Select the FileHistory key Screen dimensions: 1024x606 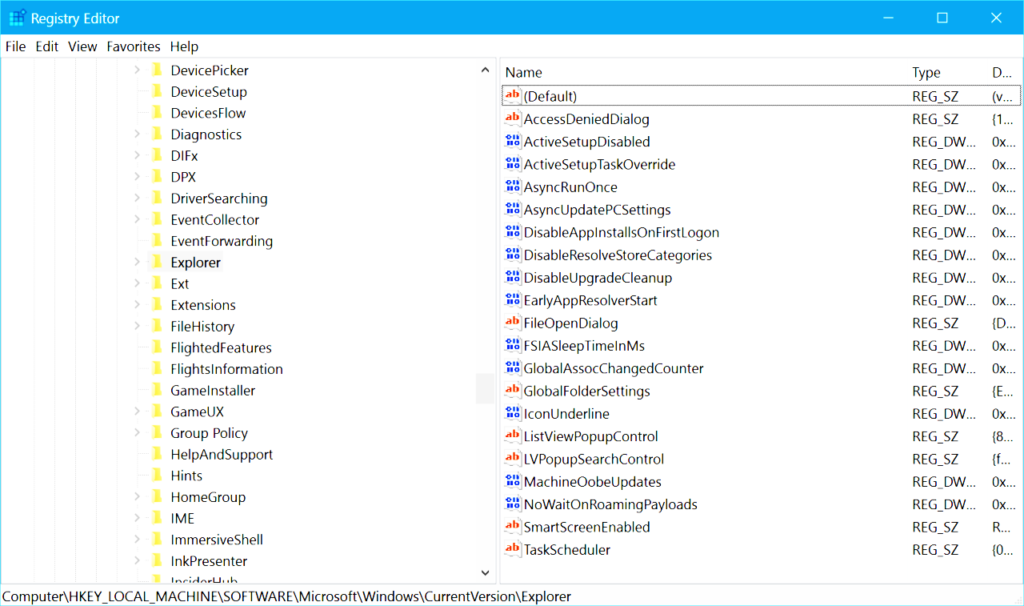point(202,327)
